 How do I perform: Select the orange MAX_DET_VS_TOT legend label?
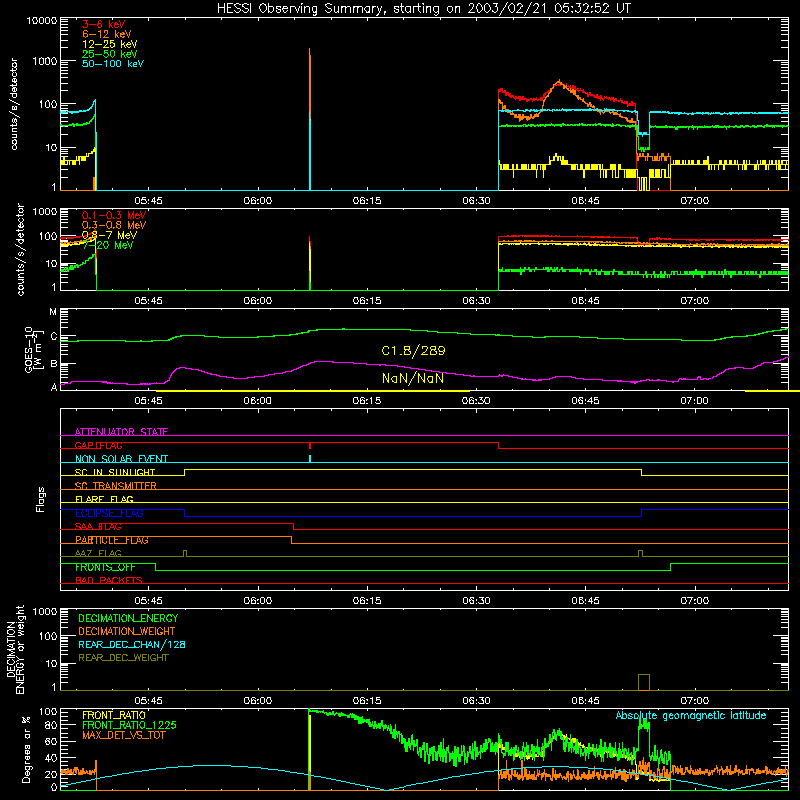pos(123,735)
